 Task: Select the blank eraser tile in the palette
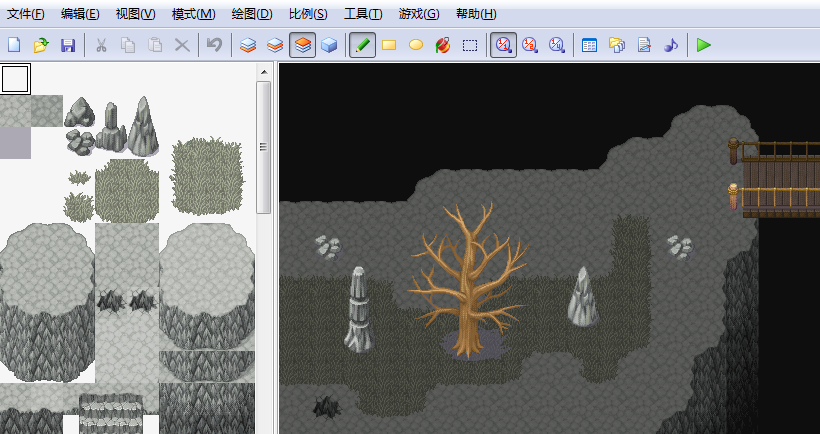click(15, 79)
